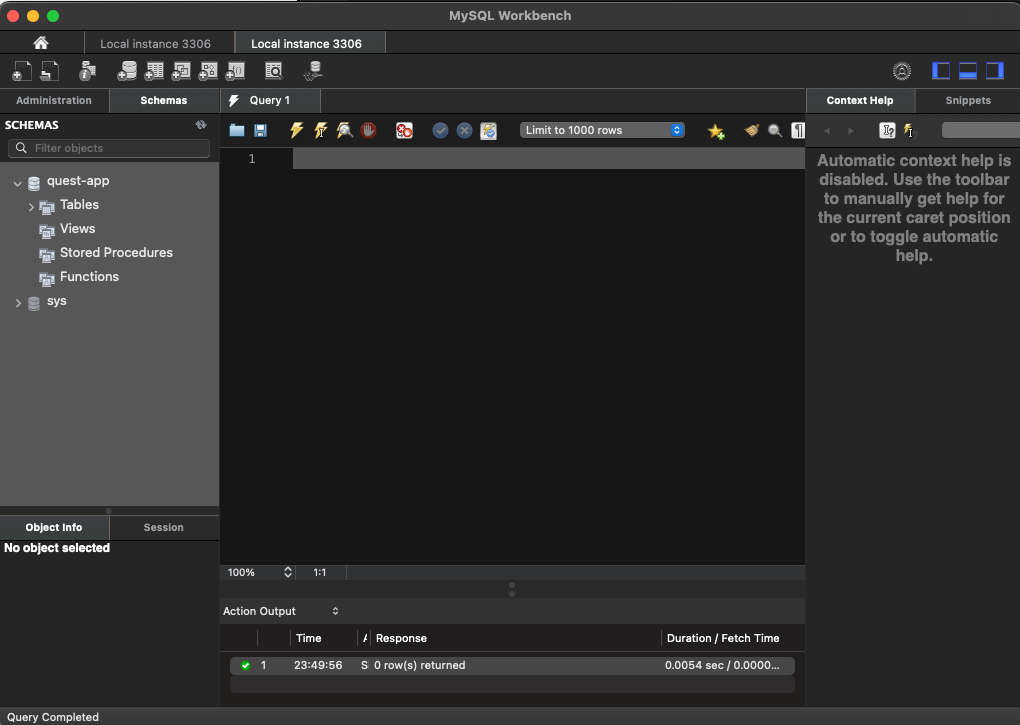Switch to the Schemas tab

click(x=164, y=101)
